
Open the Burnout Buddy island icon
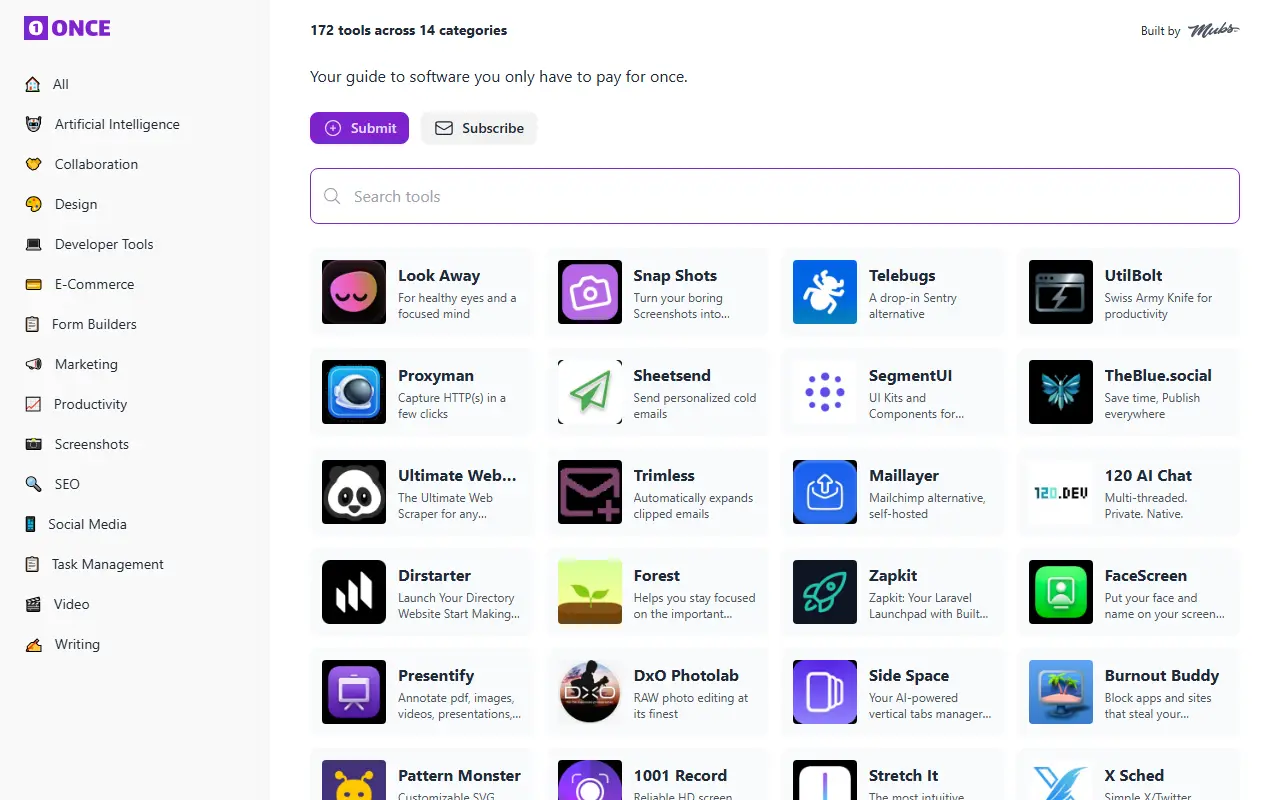click(x=1061, y=692)
